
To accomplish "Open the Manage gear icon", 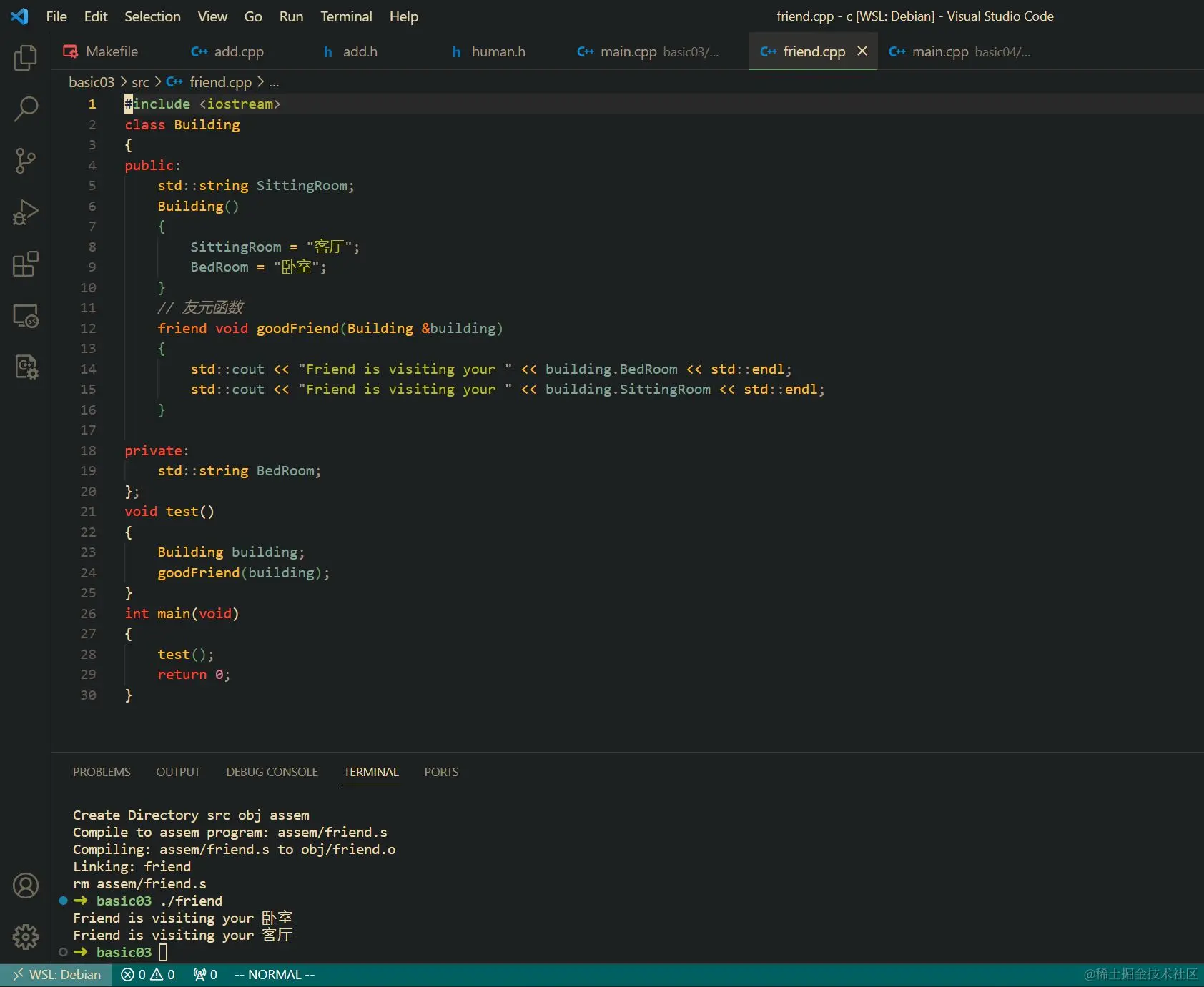I will tap(26, 937).
